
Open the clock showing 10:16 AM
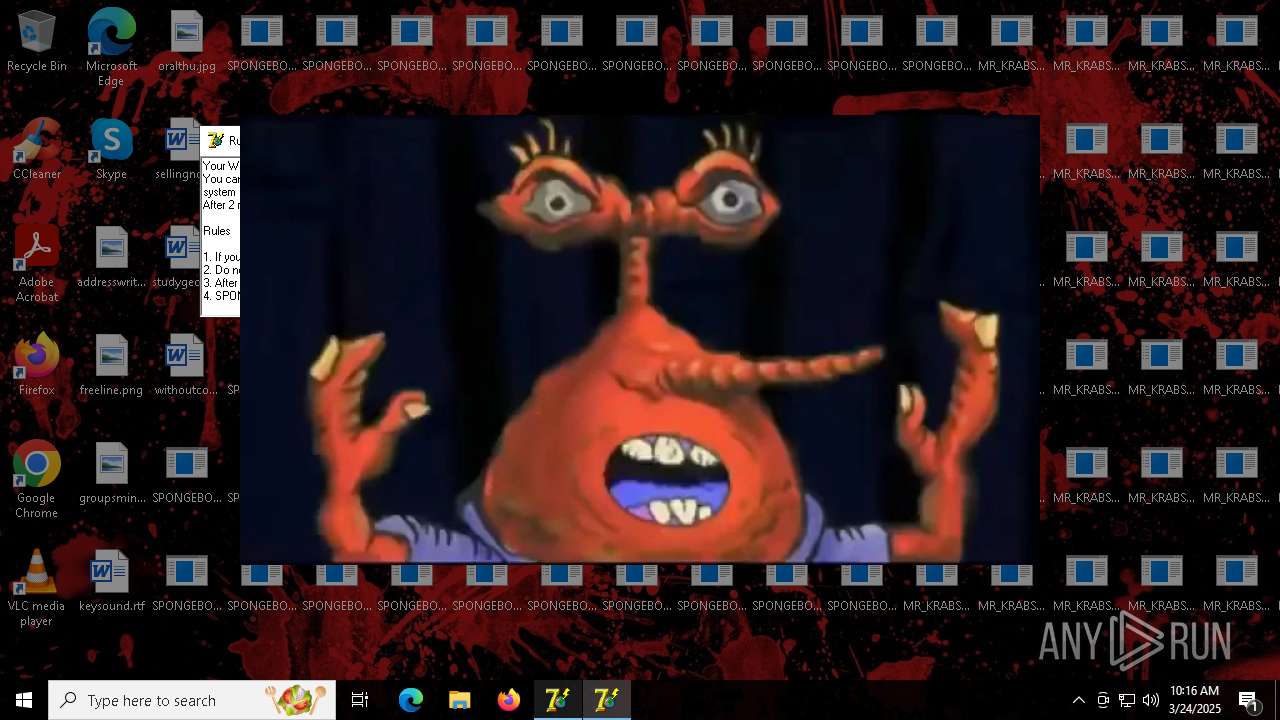pyautogui.click(x=1195, y=700)
